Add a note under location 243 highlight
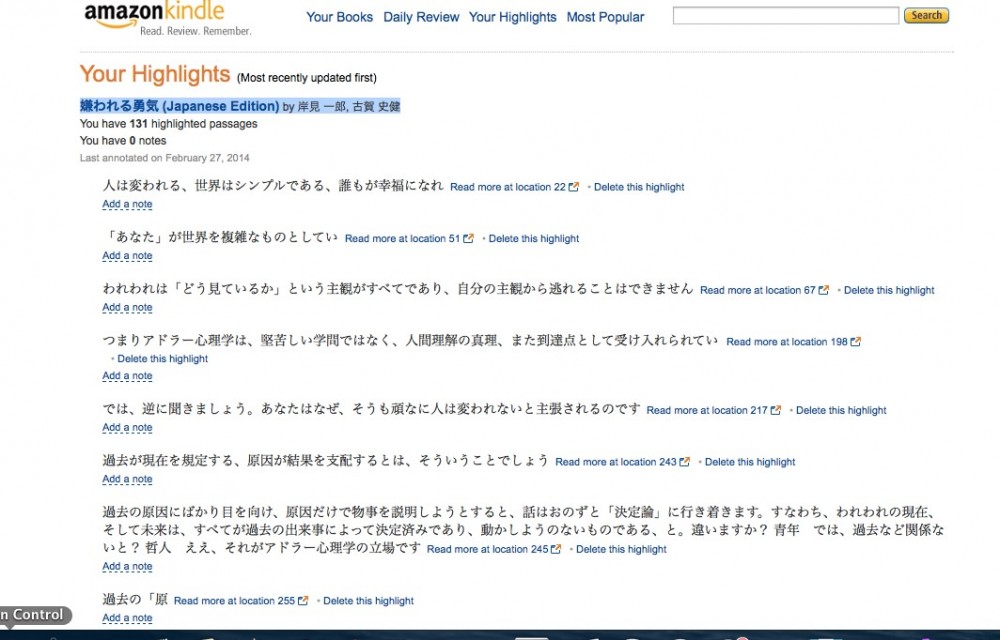Image resolution: width=1000 pixels, height=640 pixels. point(128,479)
